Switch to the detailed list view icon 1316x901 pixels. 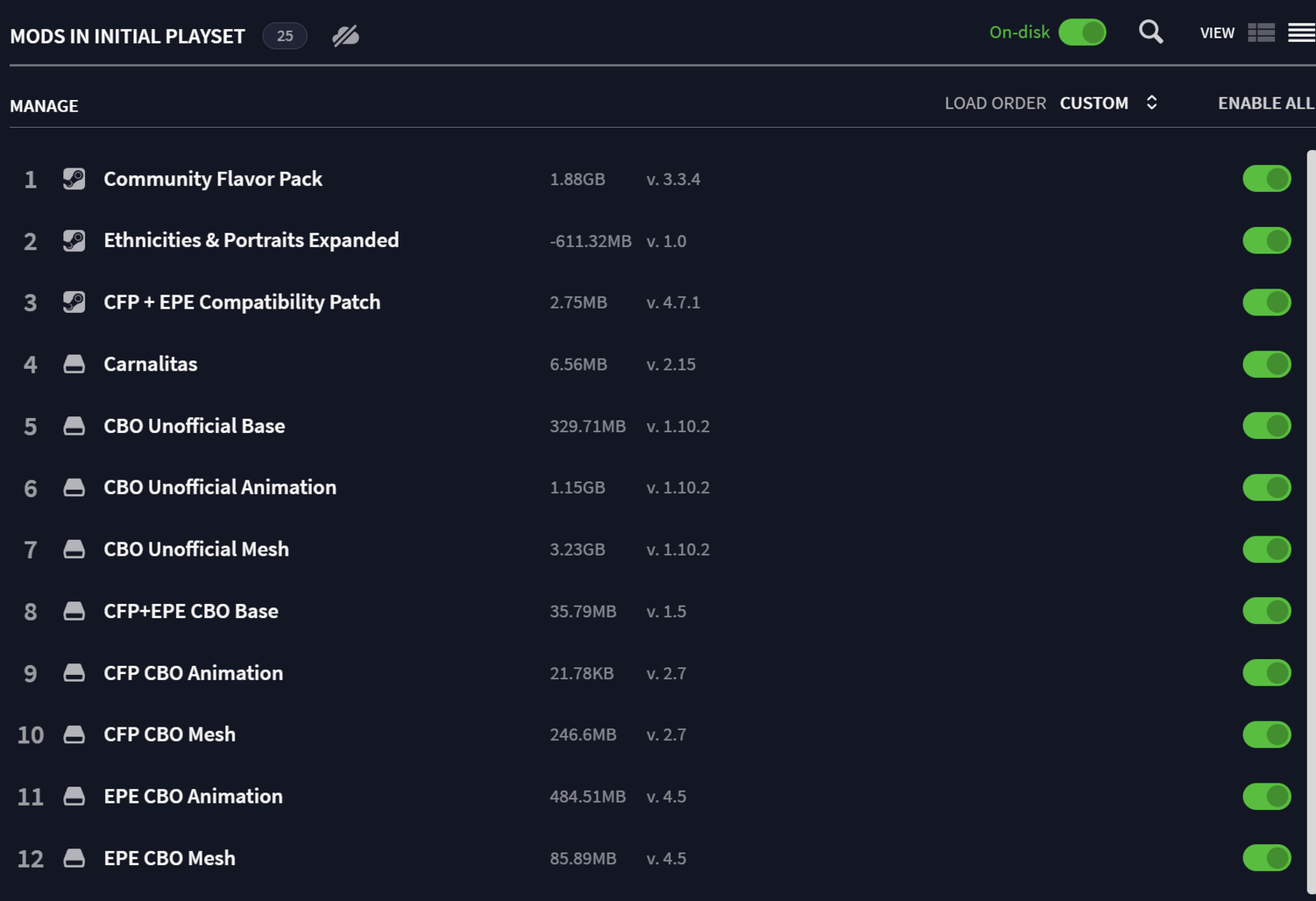coord(1261,33)
